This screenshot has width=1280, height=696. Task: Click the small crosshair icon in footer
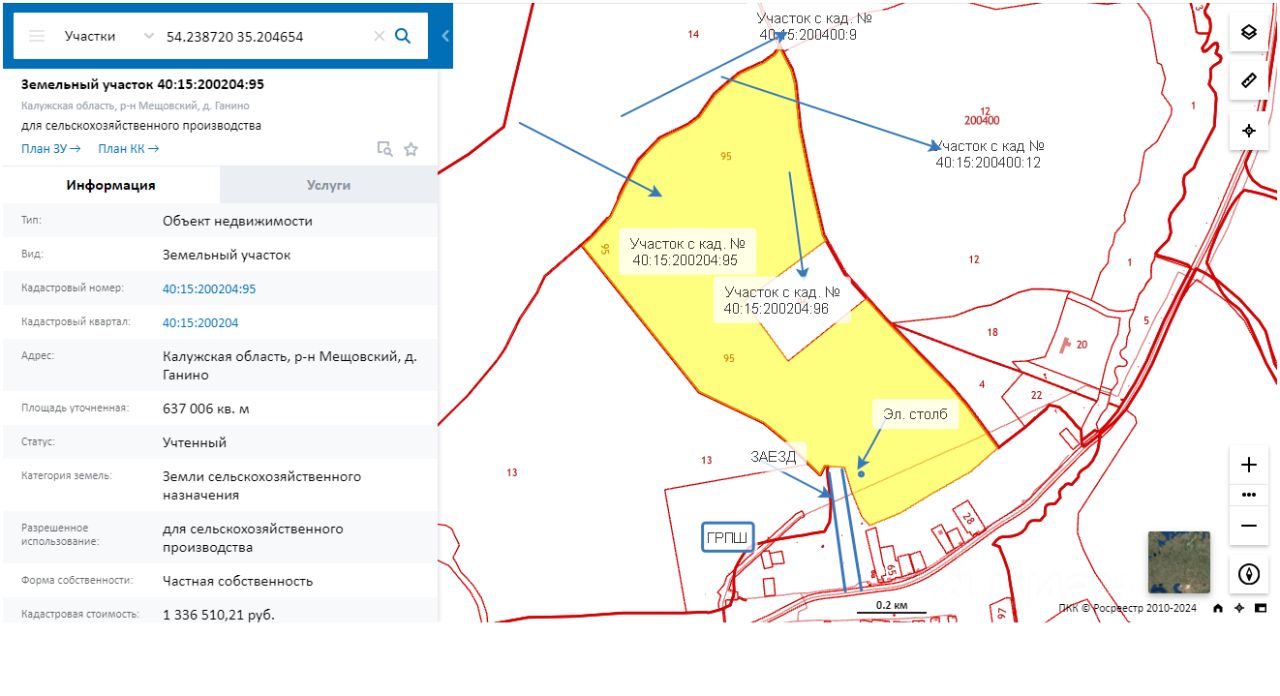pyautogui.click(x=1239, y=608)
